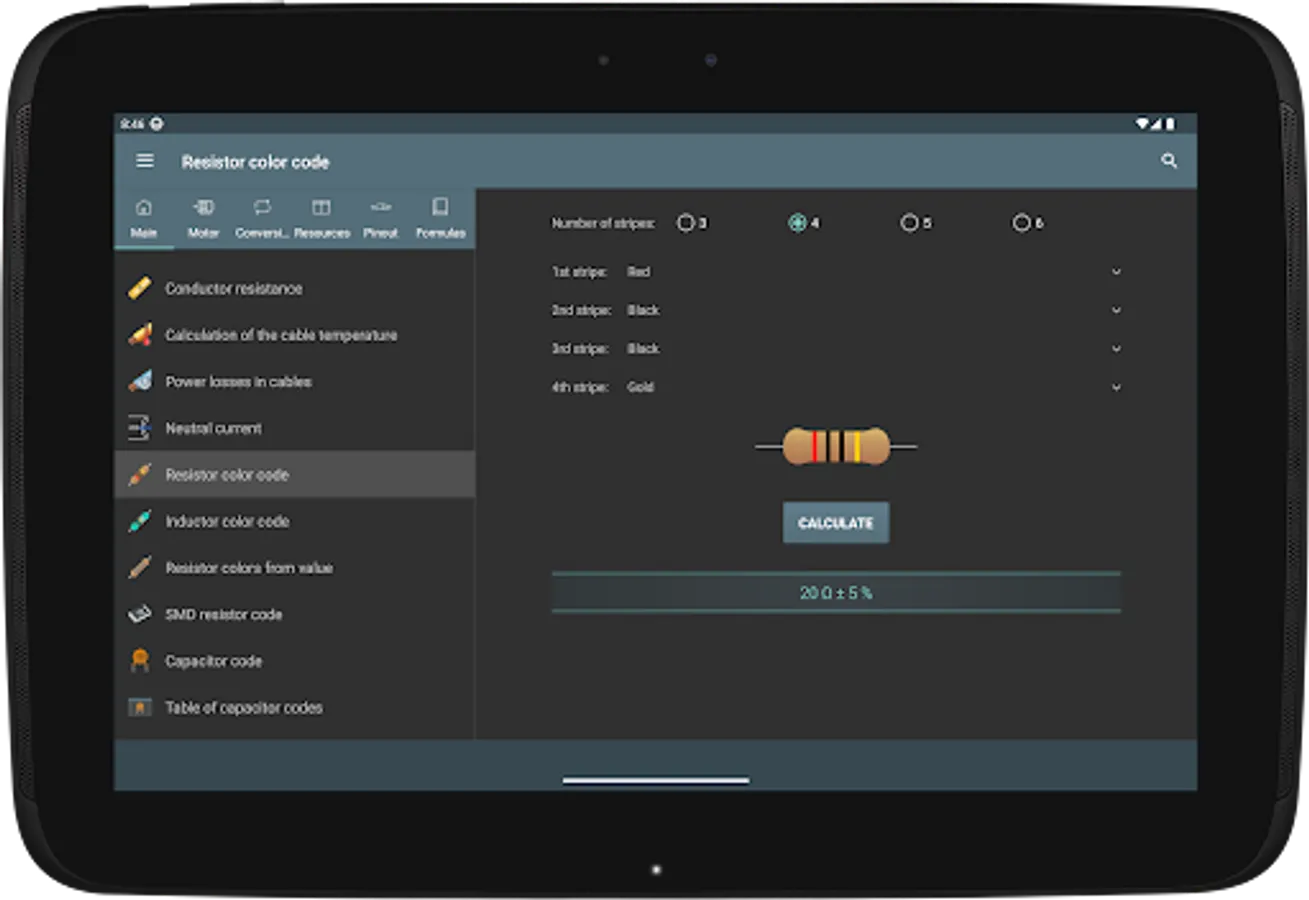
Task: Open the hamburger navigation menu
Action: [x=145, y=161]
